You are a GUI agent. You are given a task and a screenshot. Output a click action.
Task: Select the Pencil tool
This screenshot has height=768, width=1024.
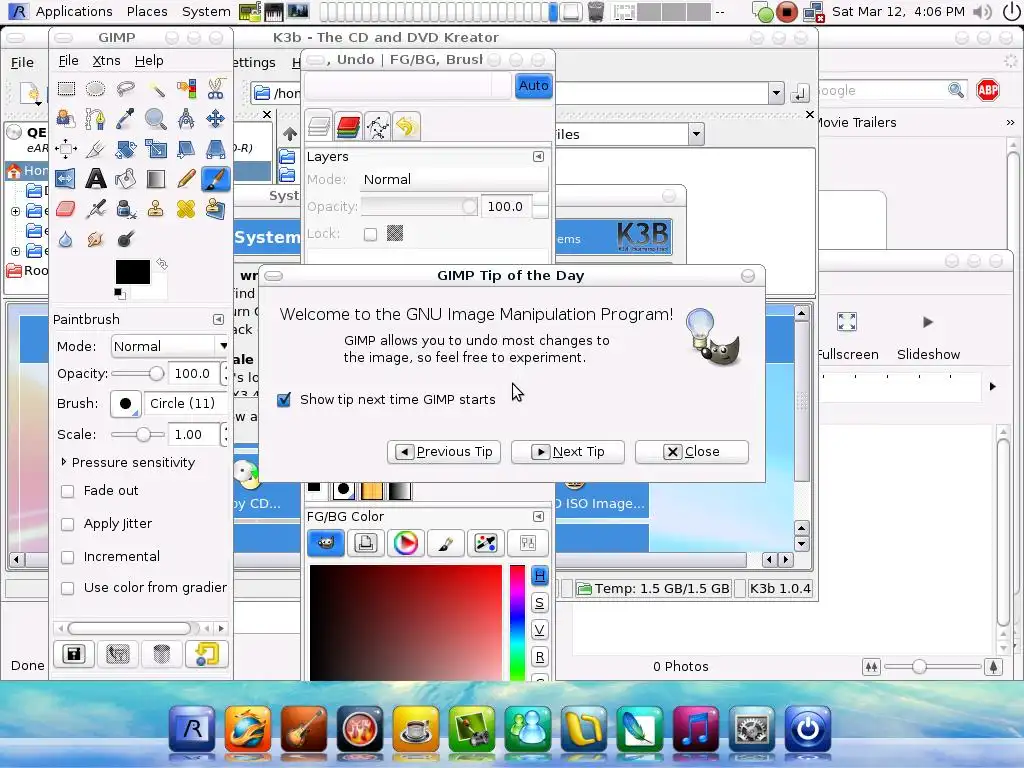click(x=185, y=179)
